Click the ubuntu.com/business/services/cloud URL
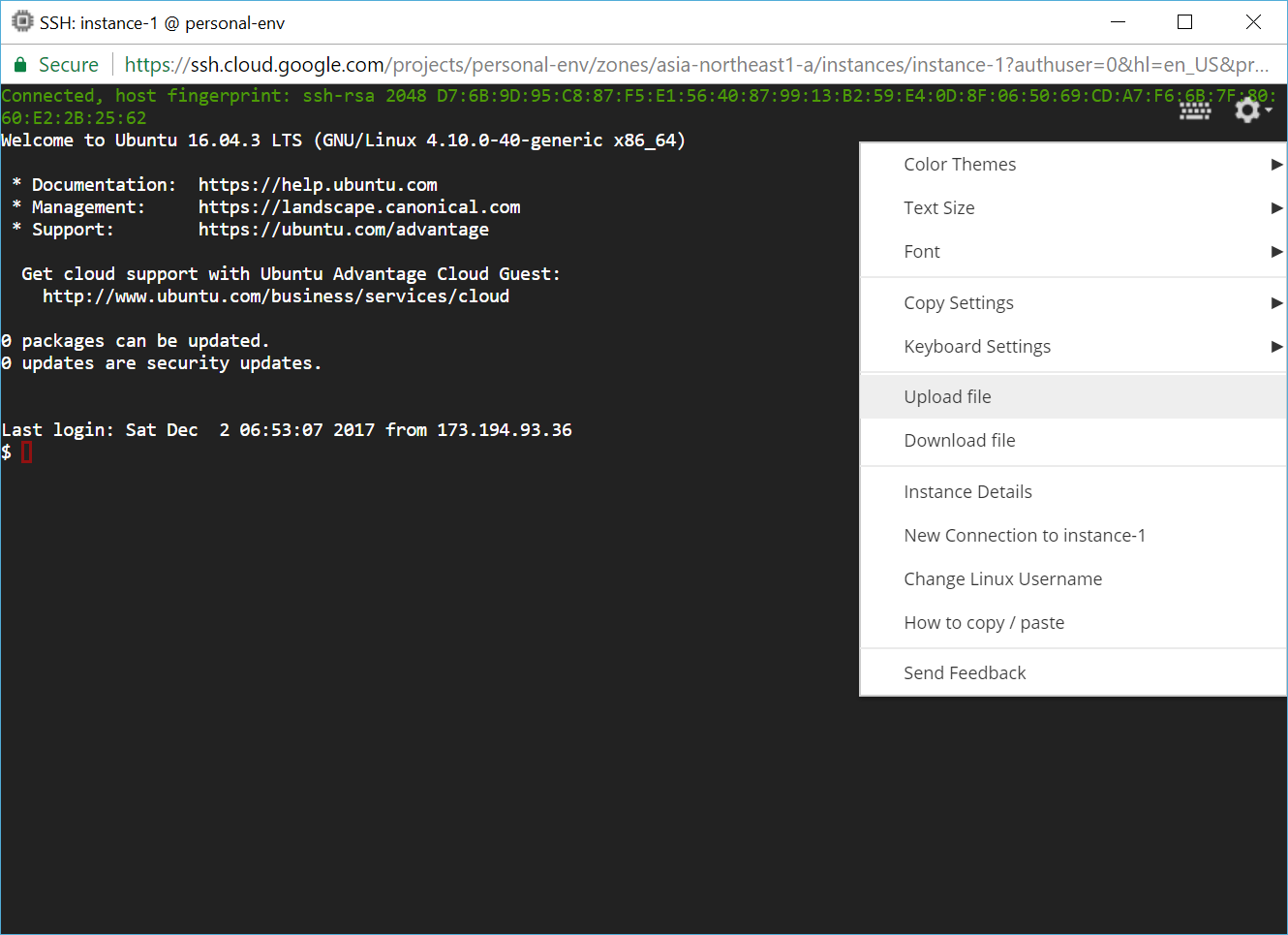Viewport: 1288px width, 935px height. [x=276, y=296]
